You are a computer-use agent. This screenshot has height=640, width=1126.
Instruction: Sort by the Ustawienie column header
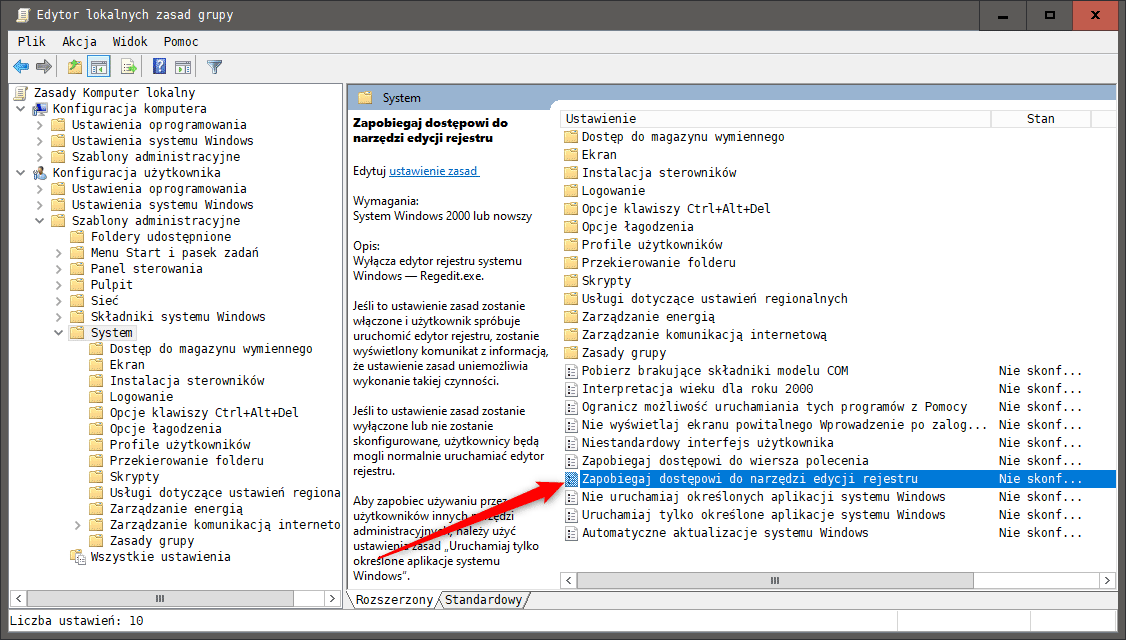(x=776, y=119)
